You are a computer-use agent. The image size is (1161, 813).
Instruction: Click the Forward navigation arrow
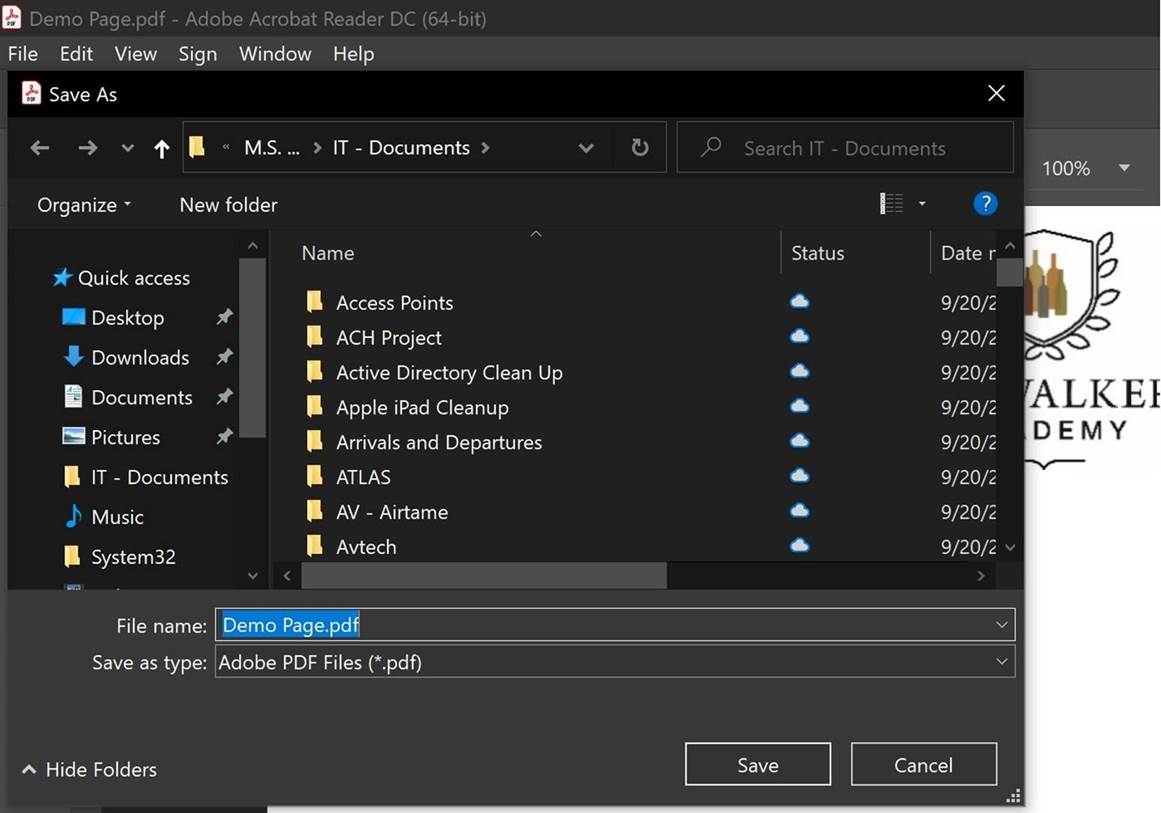pyautogui.click(x=88, y=148)
